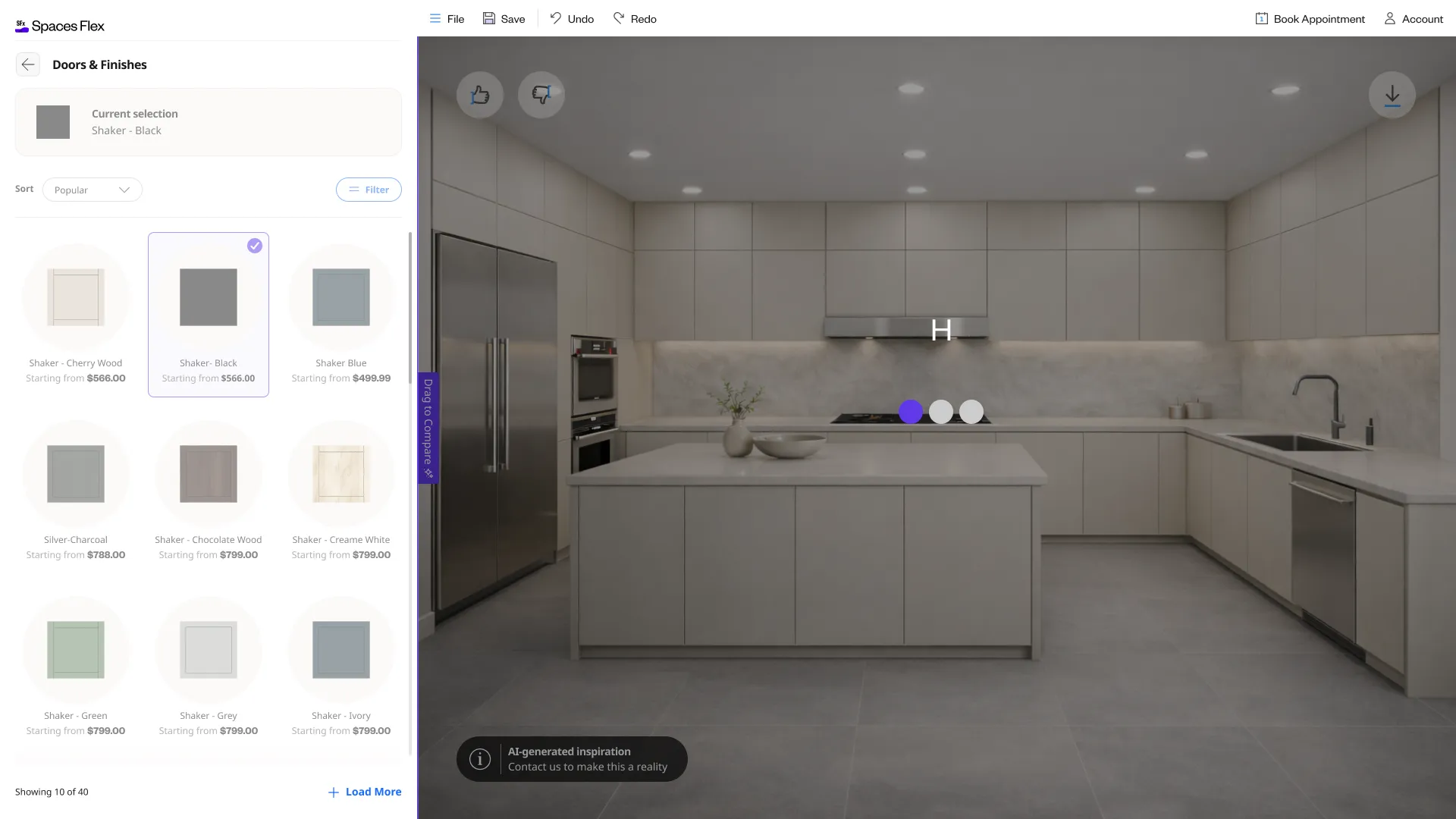The height and width of the screenshot is (819, 1456).
Task: Select the third carousel dot
Action: click(x=971, y=412)
